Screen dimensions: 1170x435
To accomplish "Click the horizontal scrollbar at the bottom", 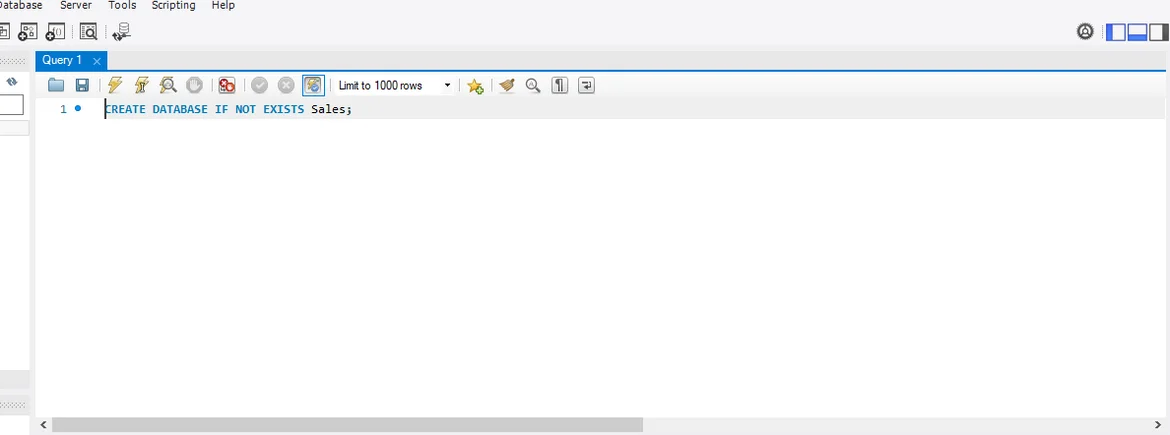I will tap(347, 425).
